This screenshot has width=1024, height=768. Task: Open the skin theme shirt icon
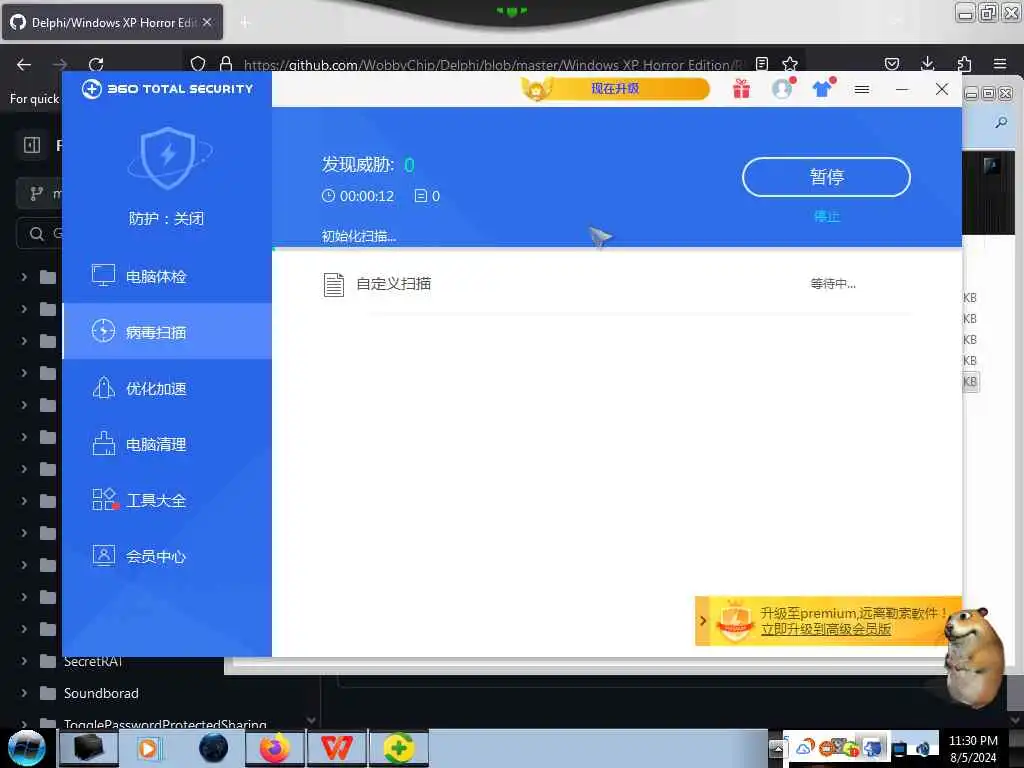pos(823,88)
